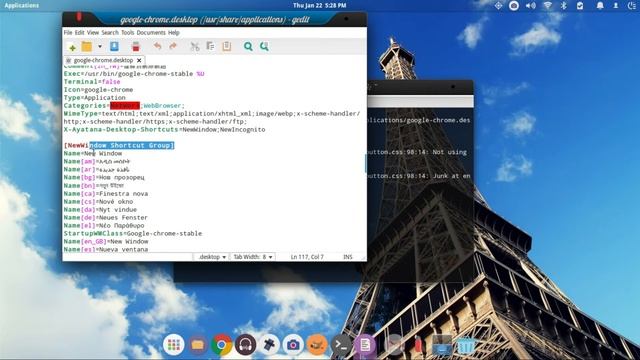The image size is (640, 360).
Task: Open the notifications bell indicator
Action: click(600, 5)
